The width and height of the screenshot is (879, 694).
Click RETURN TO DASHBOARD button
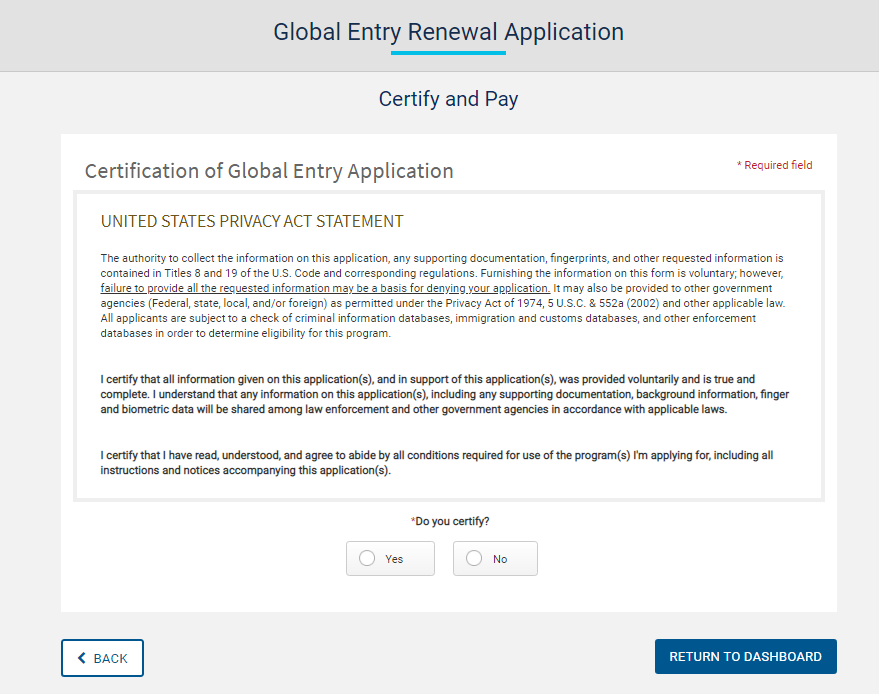pyautogui.click(x=746, y=656)
